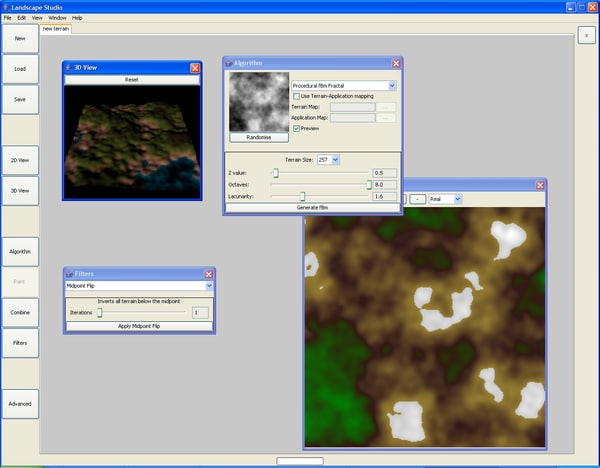The width and height of the screenshot is (600, 468).
Task: Click the Octaves slider handle
Action: click(369, 185)
